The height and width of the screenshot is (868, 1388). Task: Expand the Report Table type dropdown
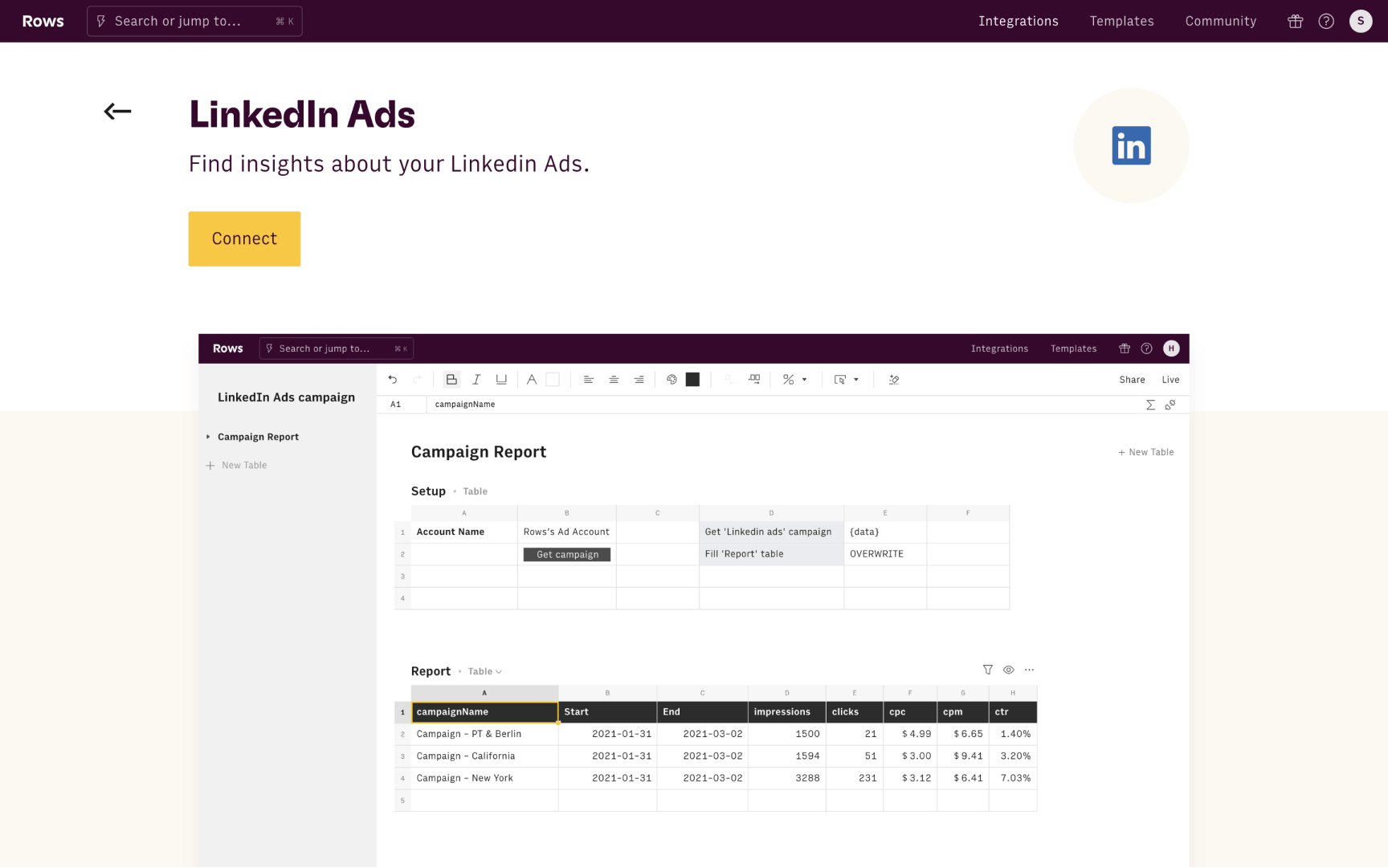485,671
